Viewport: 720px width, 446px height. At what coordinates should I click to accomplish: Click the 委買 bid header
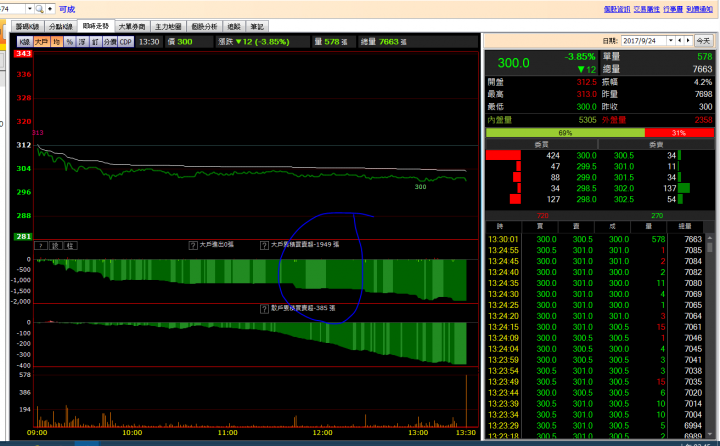tap(541, 144)
